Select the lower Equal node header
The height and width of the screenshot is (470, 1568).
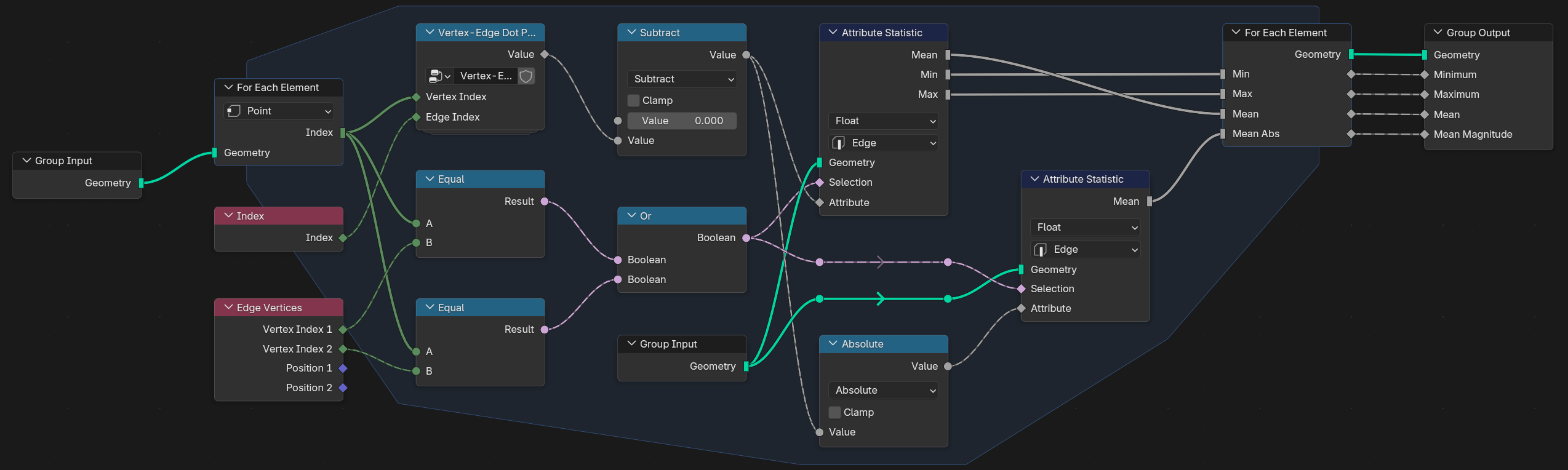pos(481,308)
